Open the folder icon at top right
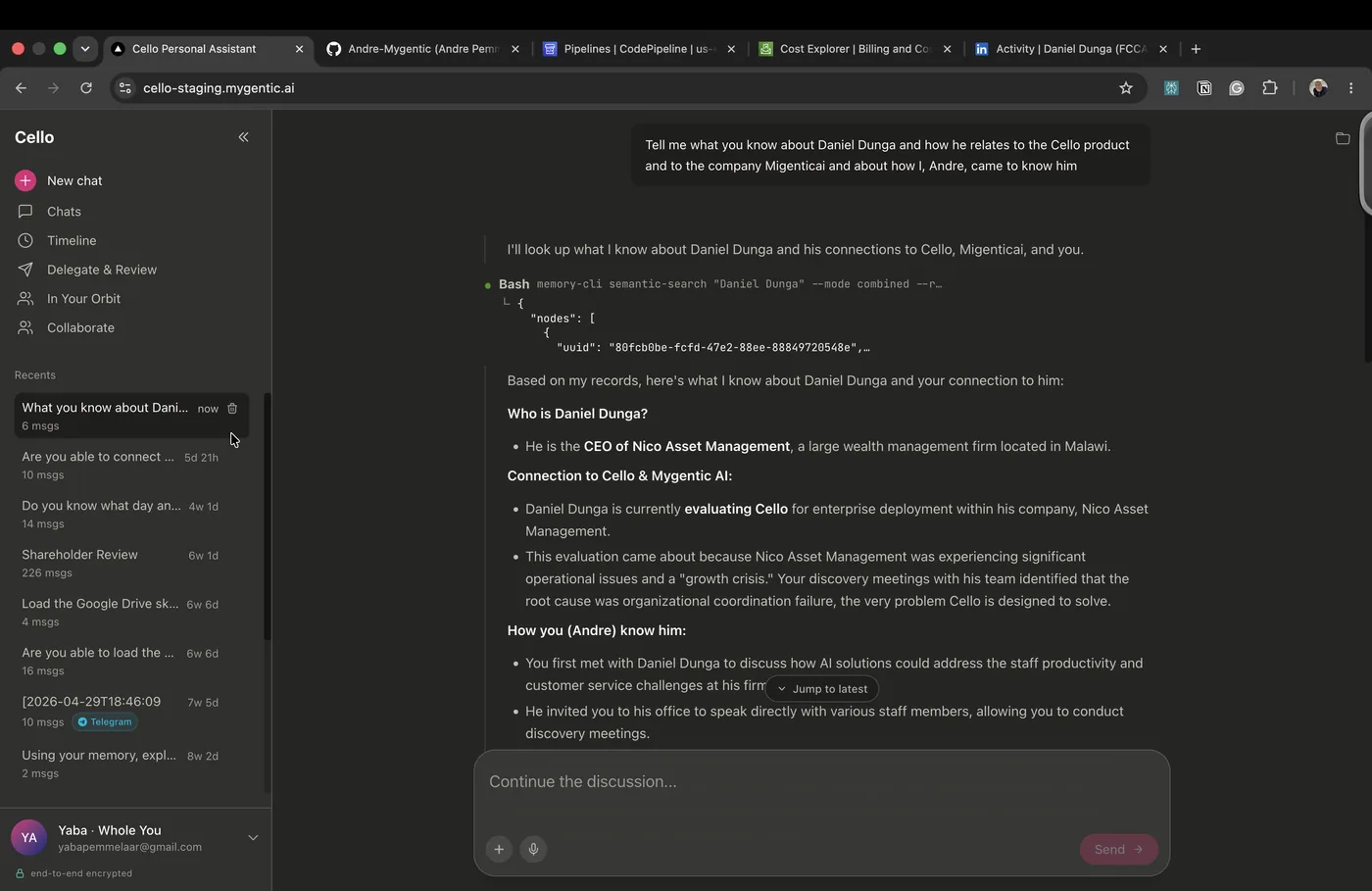 coord(1343,138)
